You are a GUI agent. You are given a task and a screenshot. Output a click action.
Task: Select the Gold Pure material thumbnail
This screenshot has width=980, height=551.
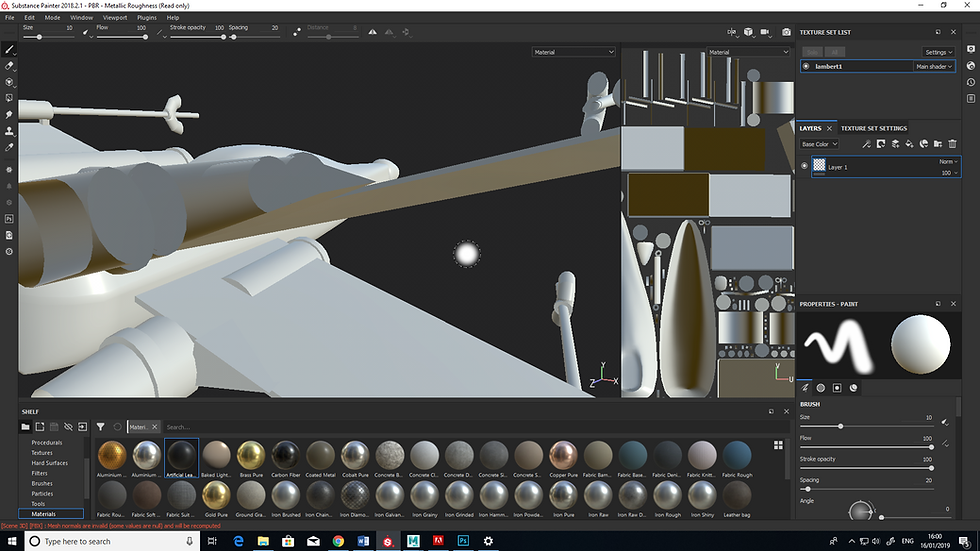(216, 499)
